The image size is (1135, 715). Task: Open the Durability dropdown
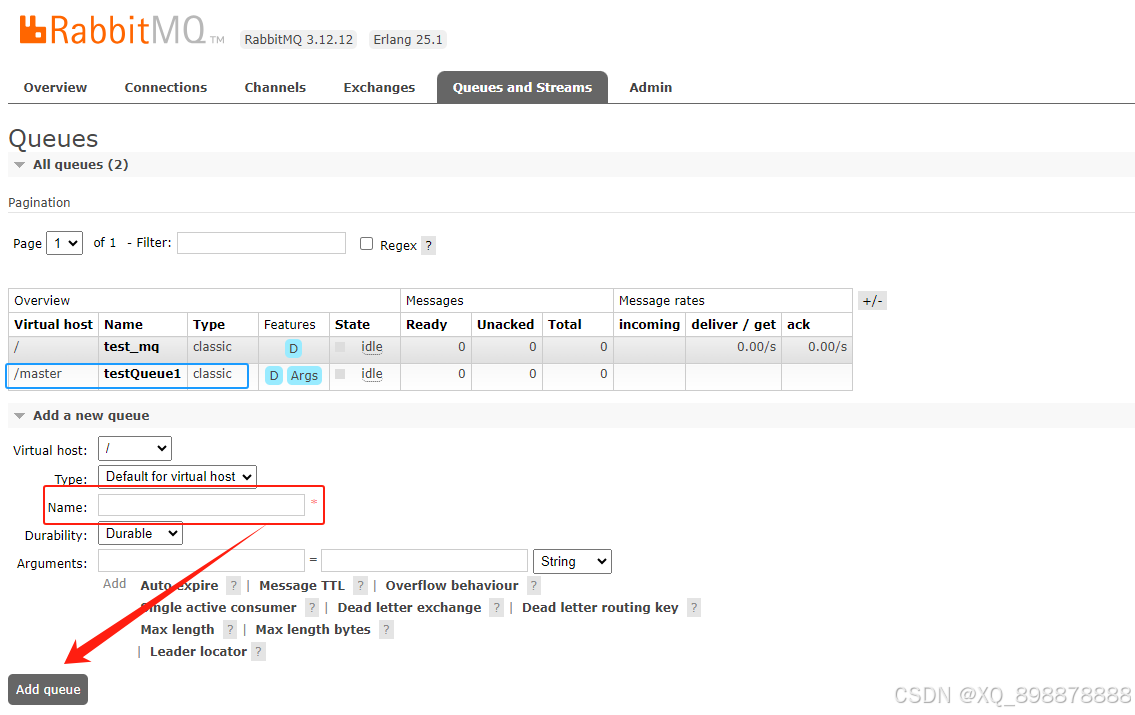[x=140, y=533]
